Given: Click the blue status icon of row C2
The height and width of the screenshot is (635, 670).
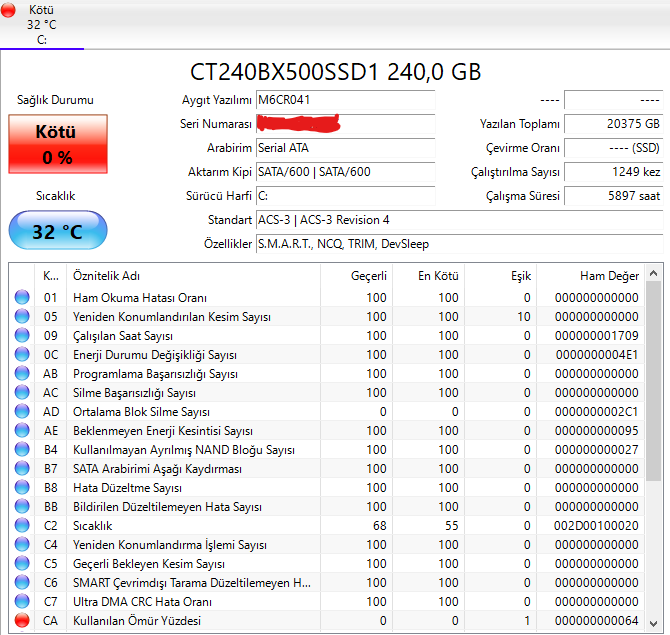Looking at the screenshot, I should (x=22, y=525).
